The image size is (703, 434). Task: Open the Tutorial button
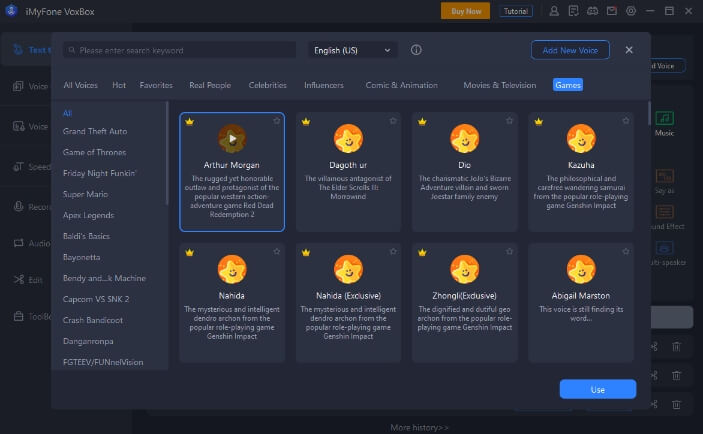(x=516, y=11)
